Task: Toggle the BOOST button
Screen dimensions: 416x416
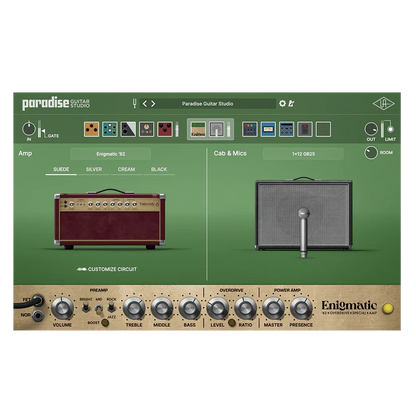Action: coord(105,323)
